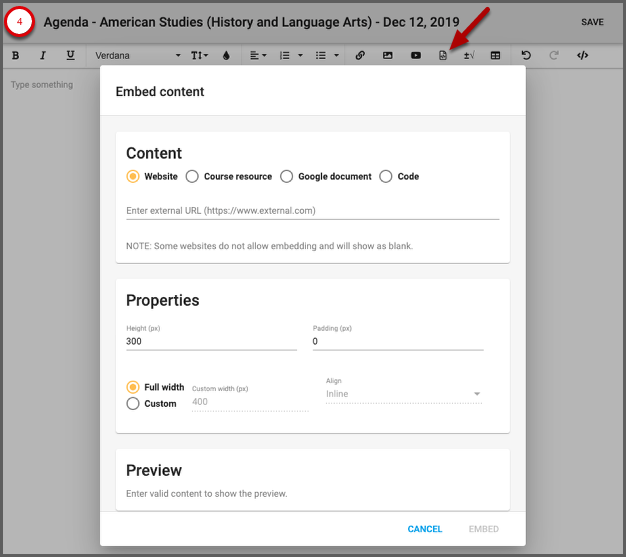Click the insert link icon
The height and width of the screenshot is (557, 626).
click(x=360, y=56)
